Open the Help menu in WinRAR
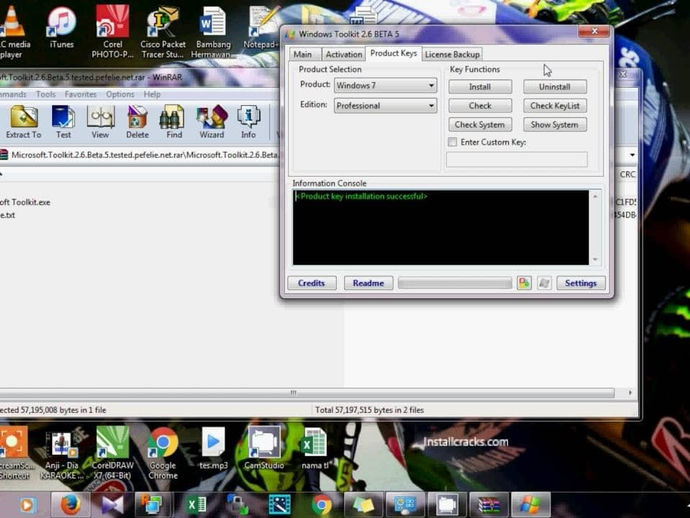This screenshot has width=690, height=518. pos(152,94)
